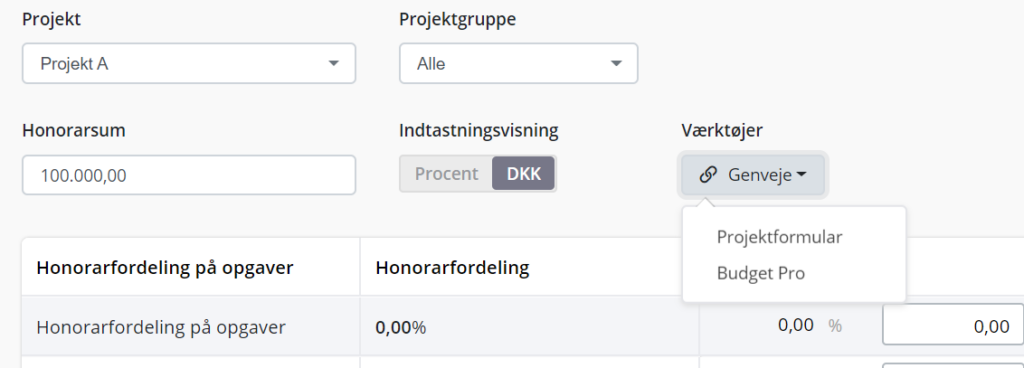Click the arrow in the Alle combo box
Viewport: 1024px width, 368px height.
click(616, 63)
